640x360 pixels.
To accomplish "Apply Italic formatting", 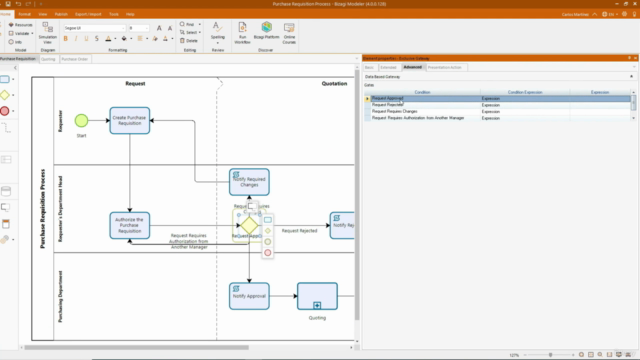I will (76, 39).
